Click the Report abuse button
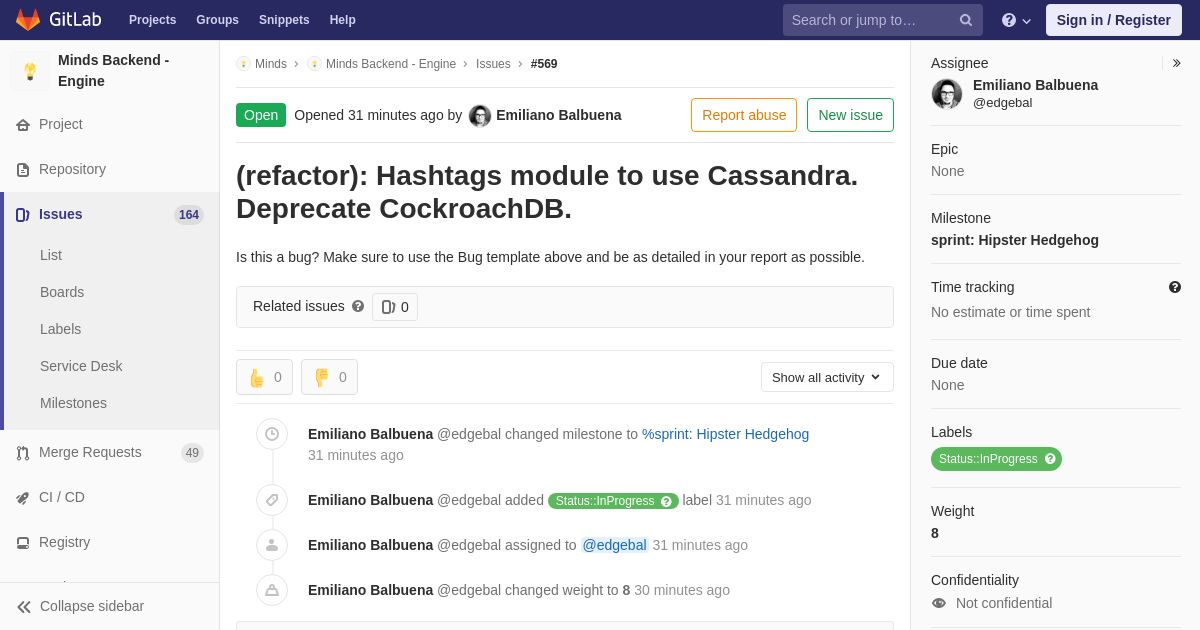Image resolution: width=1200 pixels, height=630 pixels. point(744,115)
